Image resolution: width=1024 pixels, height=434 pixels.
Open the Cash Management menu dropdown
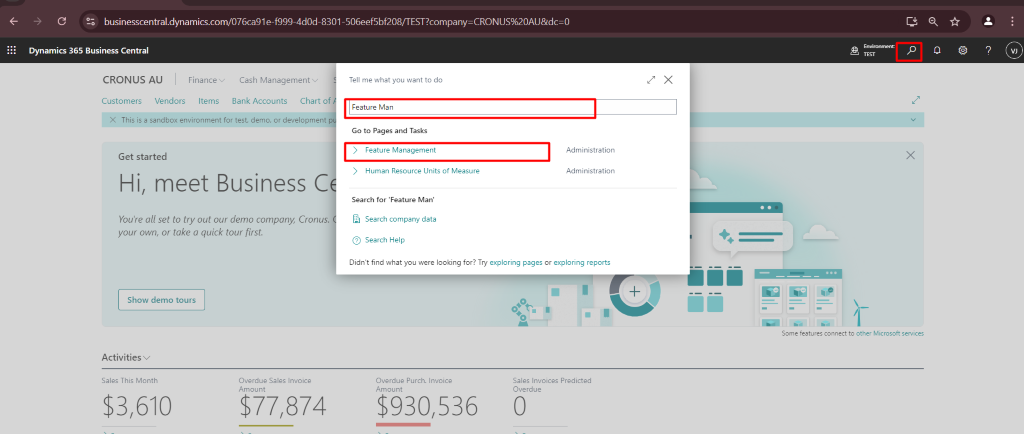[x=278, y=80]
